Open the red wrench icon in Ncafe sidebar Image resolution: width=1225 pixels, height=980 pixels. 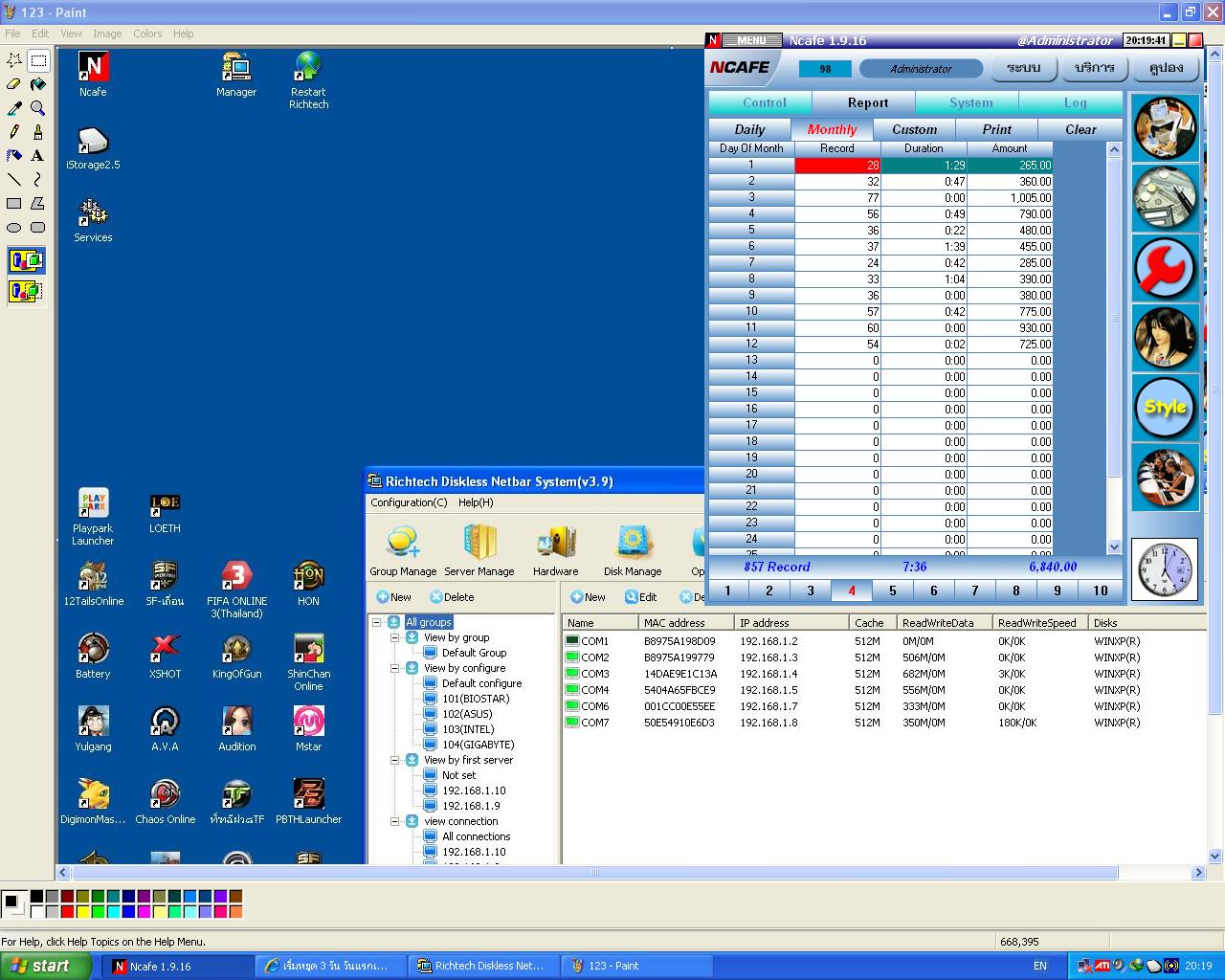click(x=1166, y=268)
